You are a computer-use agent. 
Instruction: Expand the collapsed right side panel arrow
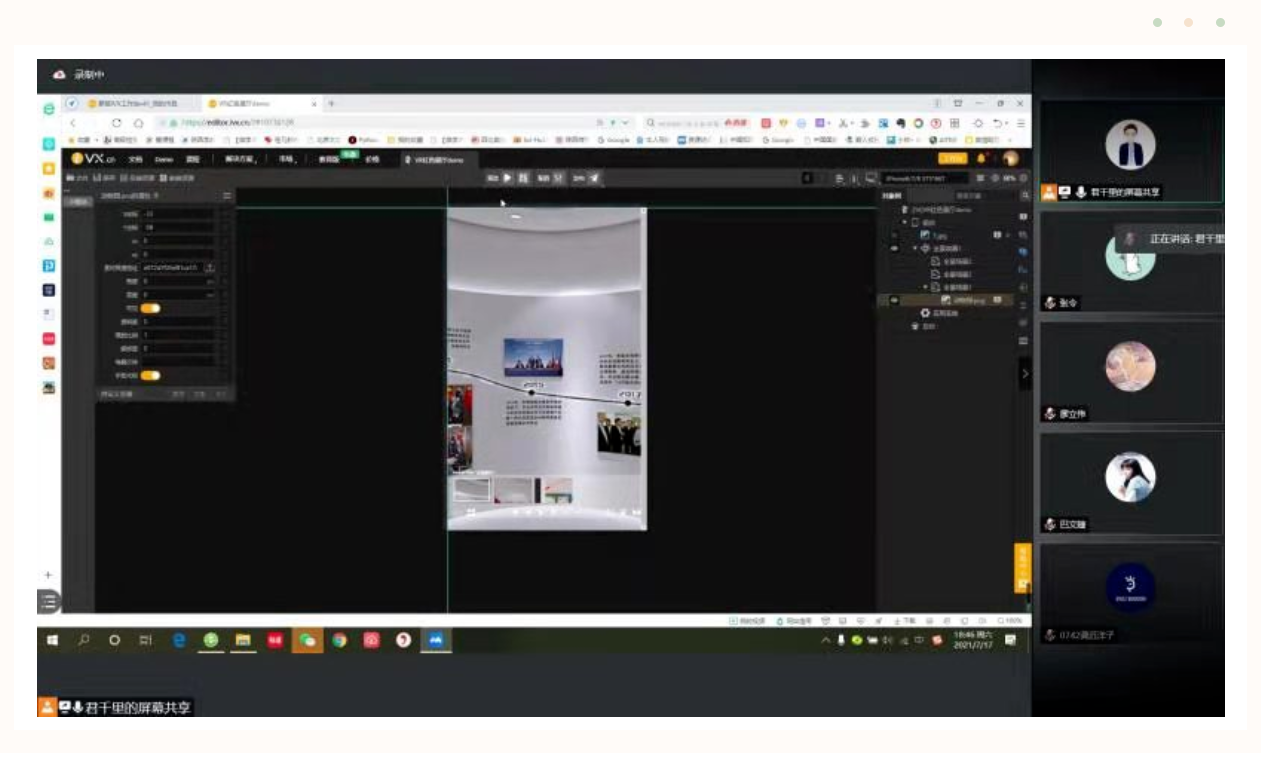(x=1024, y=374)
